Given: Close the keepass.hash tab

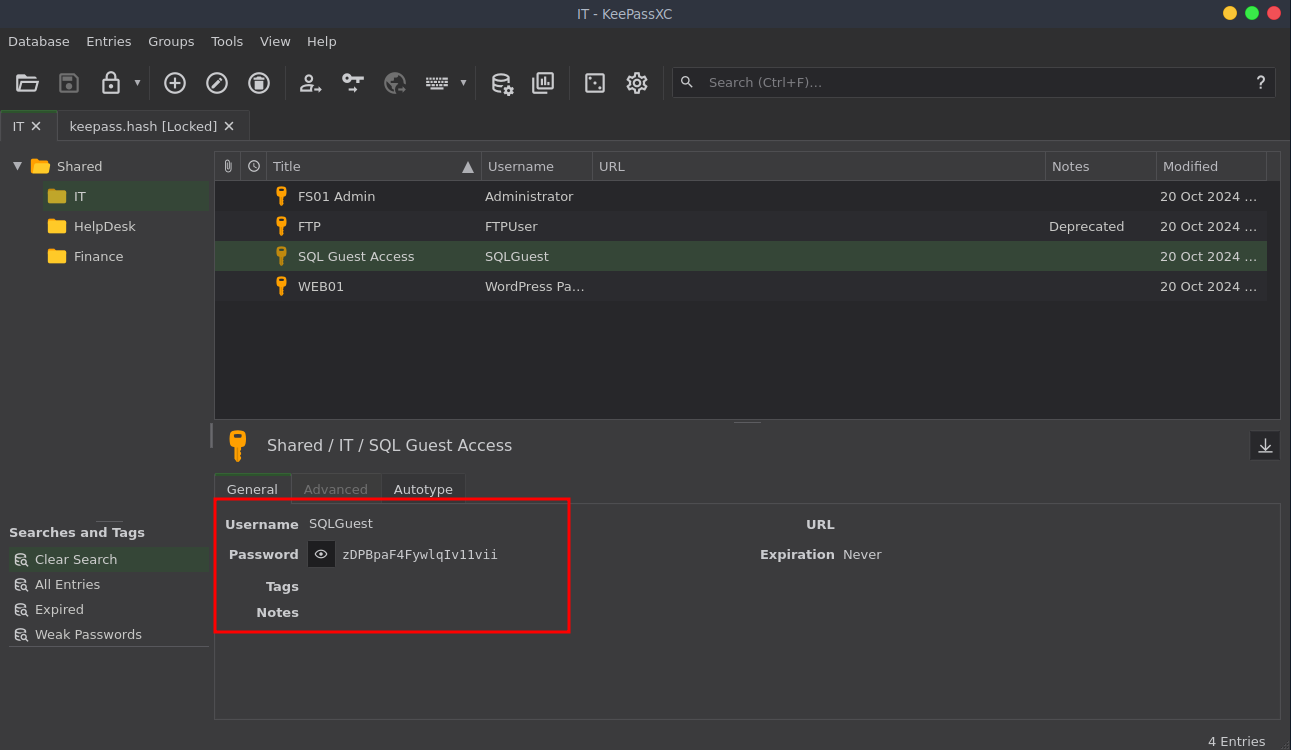Looking at the screenshot, I should 229,126.
